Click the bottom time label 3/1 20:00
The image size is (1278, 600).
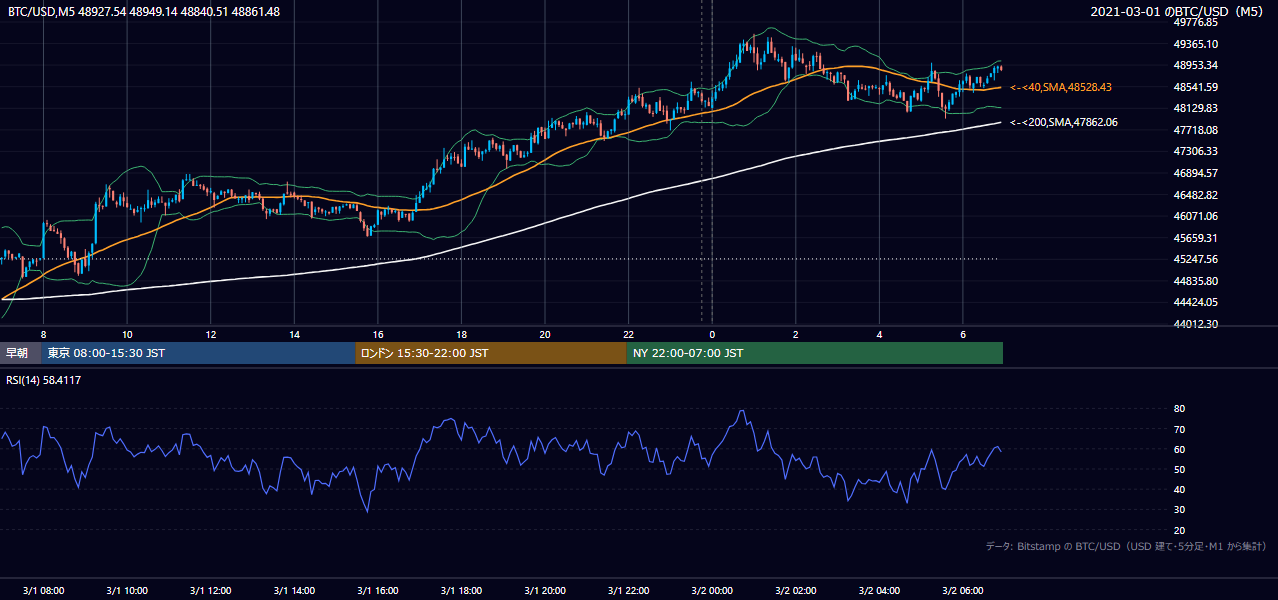point(545,591)
